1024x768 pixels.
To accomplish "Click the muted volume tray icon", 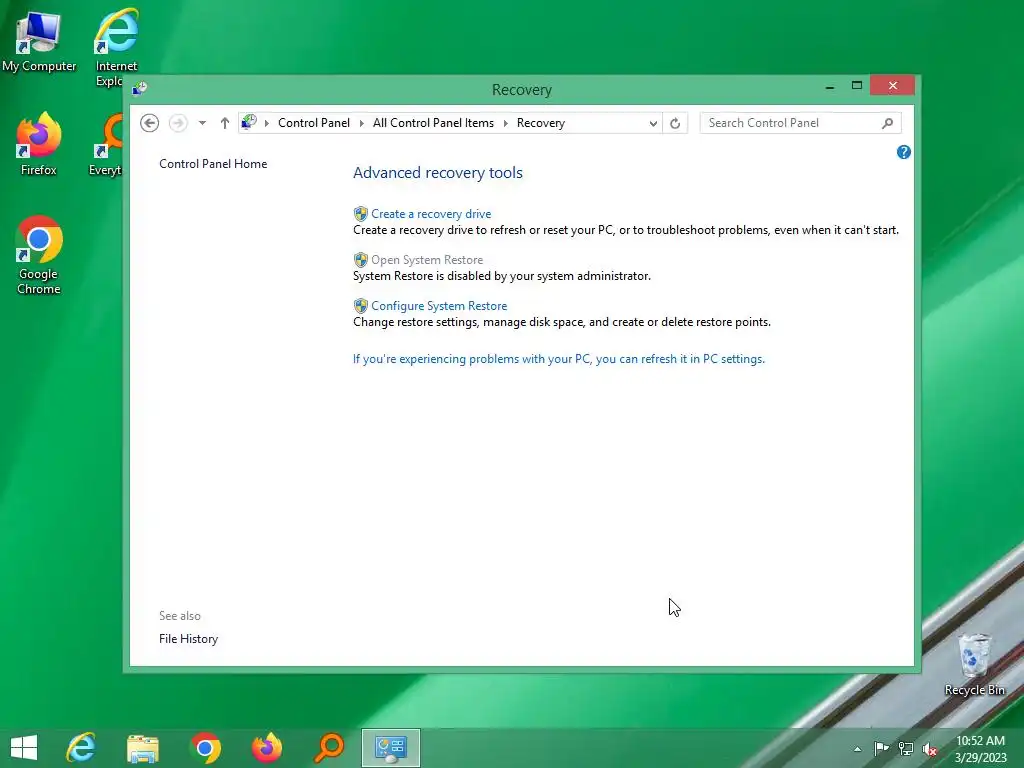I will 930,749.
